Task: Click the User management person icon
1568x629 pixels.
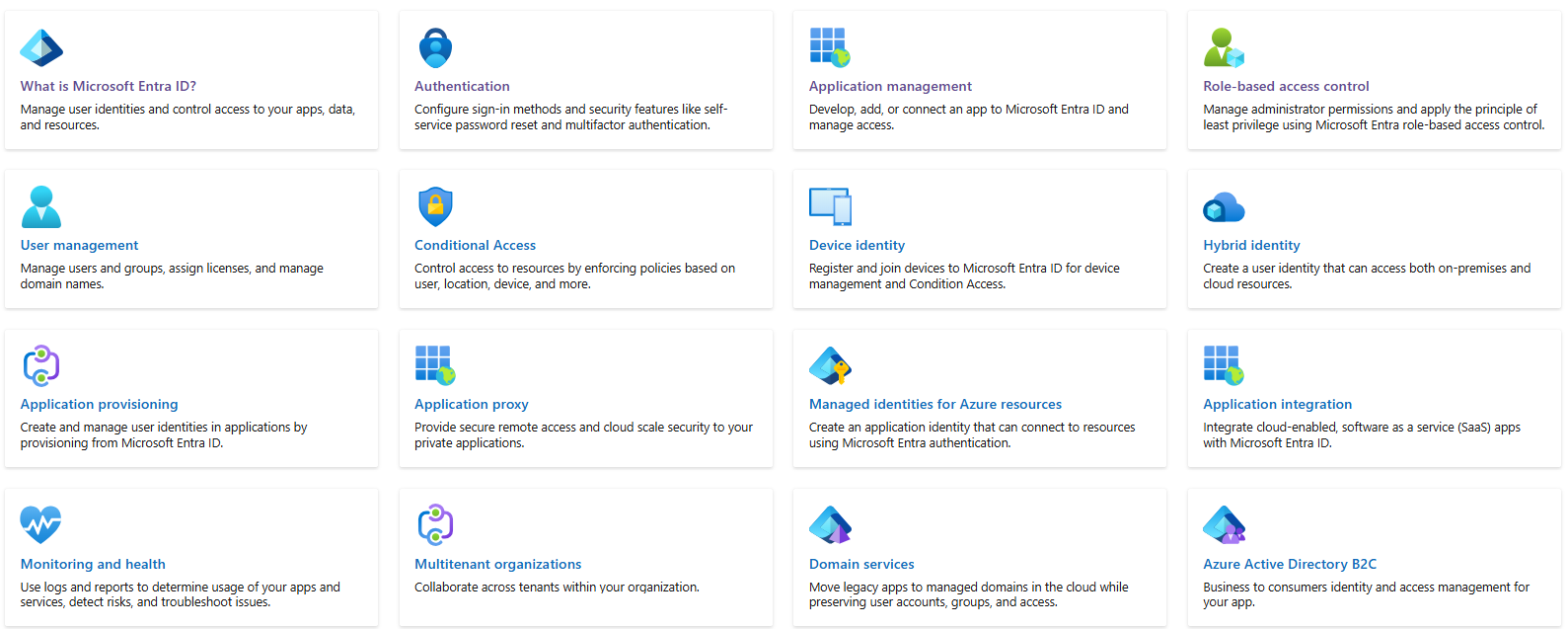Action: coord(41,206)
